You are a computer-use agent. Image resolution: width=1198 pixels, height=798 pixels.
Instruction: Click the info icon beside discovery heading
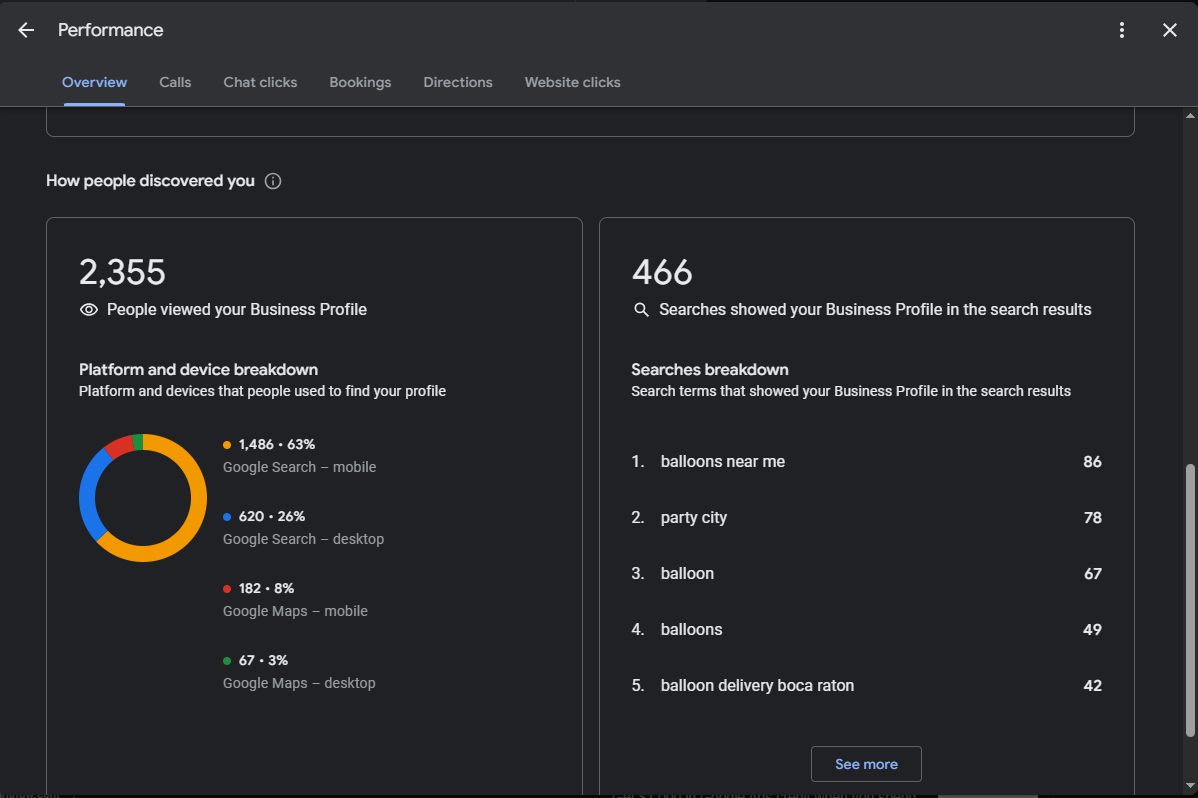click(x=273, y=181)
